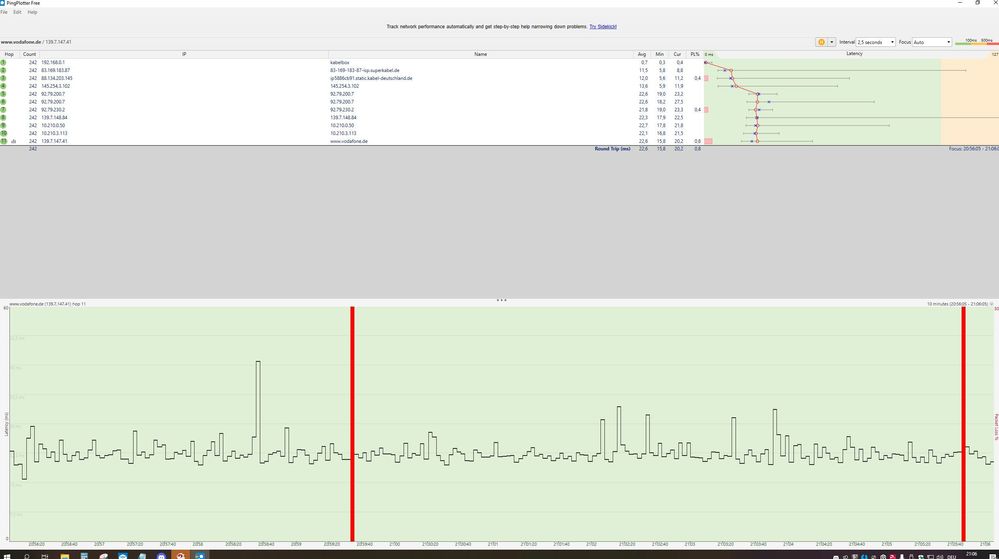Click the PL% column header
Image resolution: width=999 pixels, height=559 pixels.
(694, 54)
